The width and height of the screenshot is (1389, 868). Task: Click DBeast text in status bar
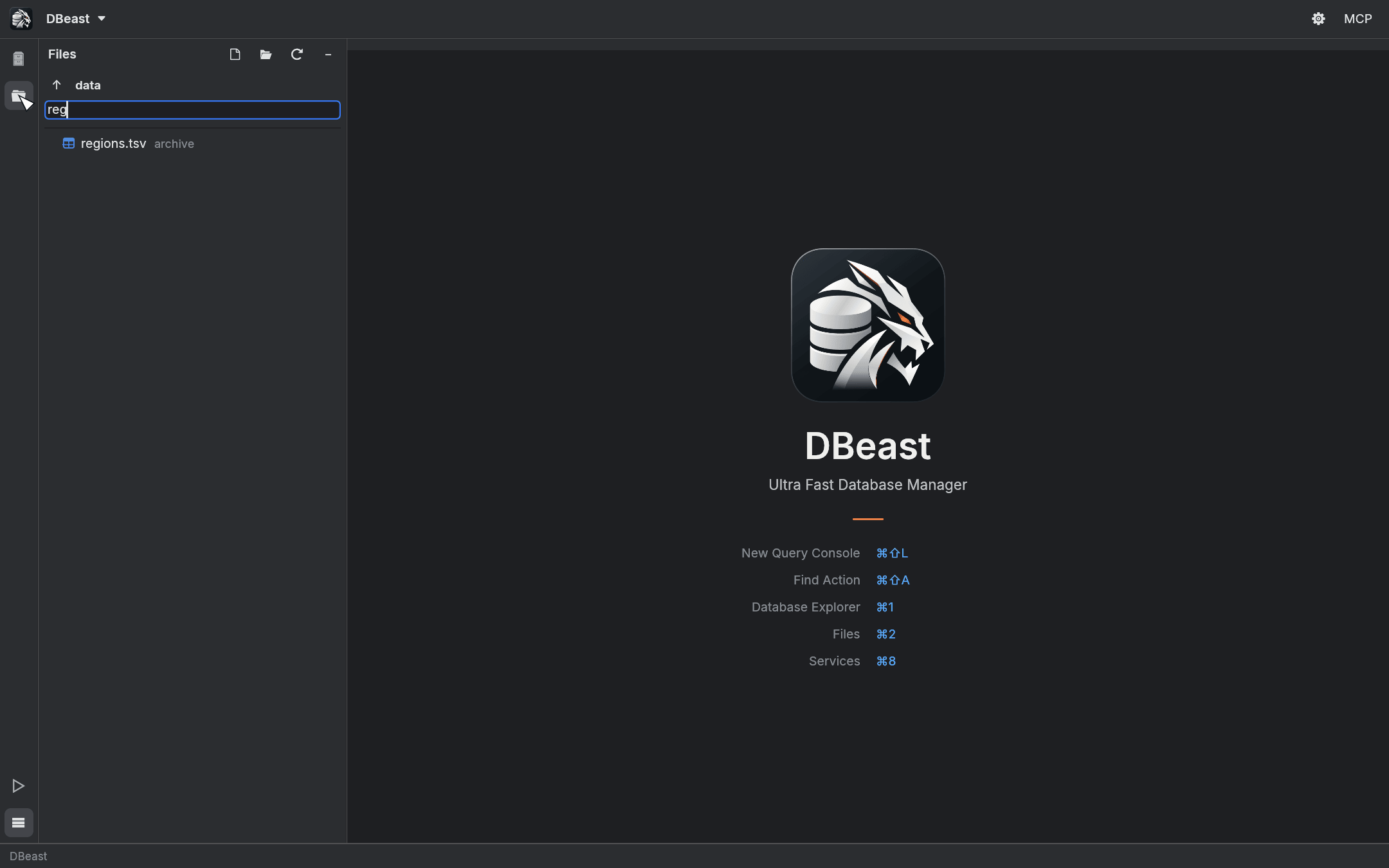click(28, 856)
